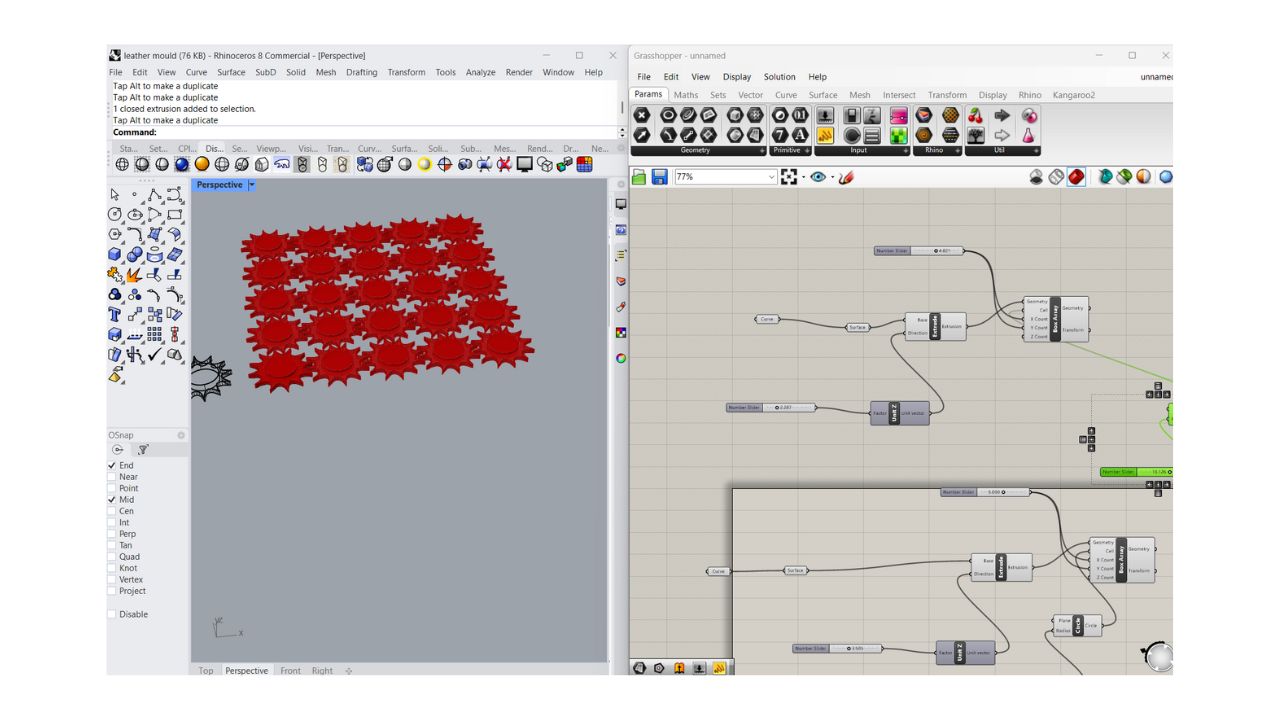Click the cherries icon in Util panel
This screenshot has height=720, width=1280.
(x=976, y=116)
